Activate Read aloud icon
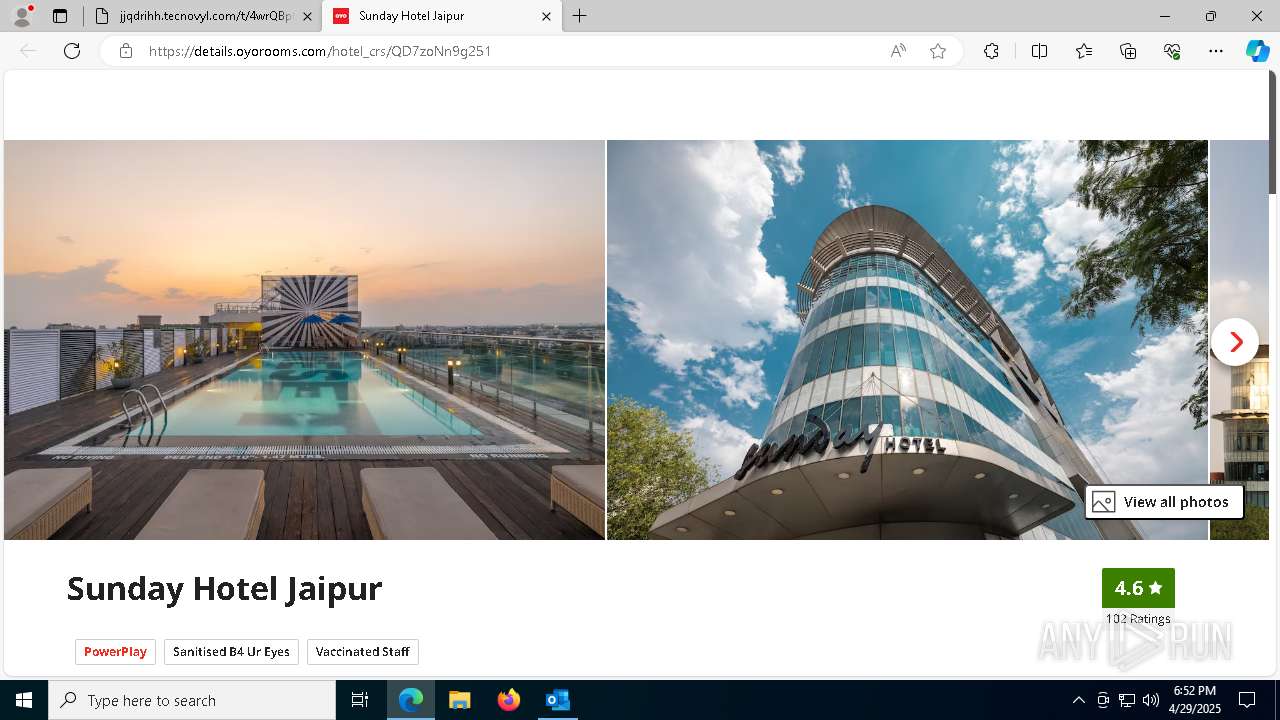This screenshot has height=720, width=1280. (898, 51)
